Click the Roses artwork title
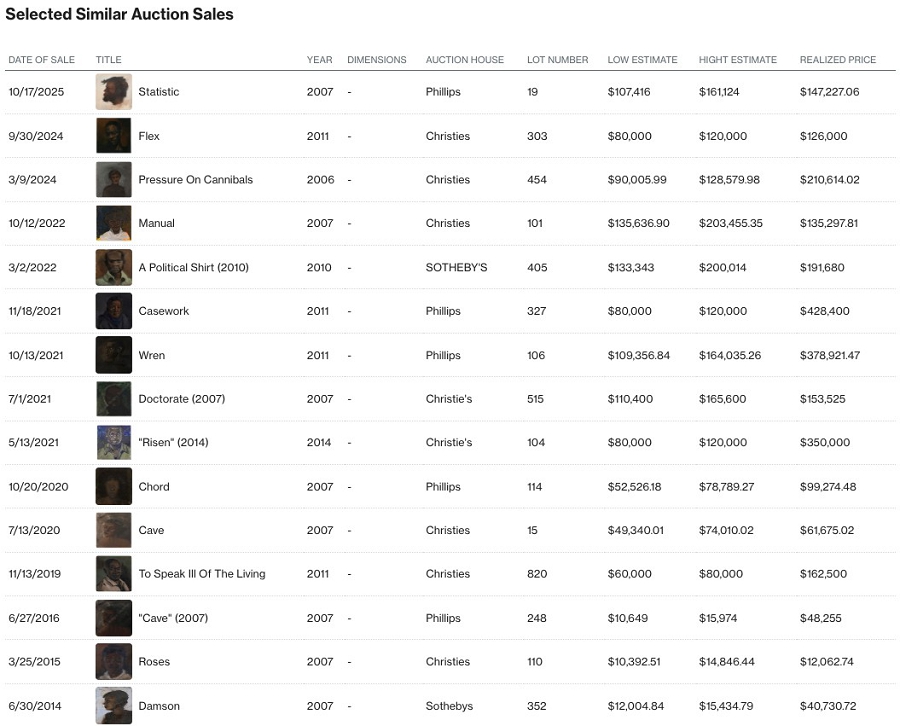 (x=153, y=662)
